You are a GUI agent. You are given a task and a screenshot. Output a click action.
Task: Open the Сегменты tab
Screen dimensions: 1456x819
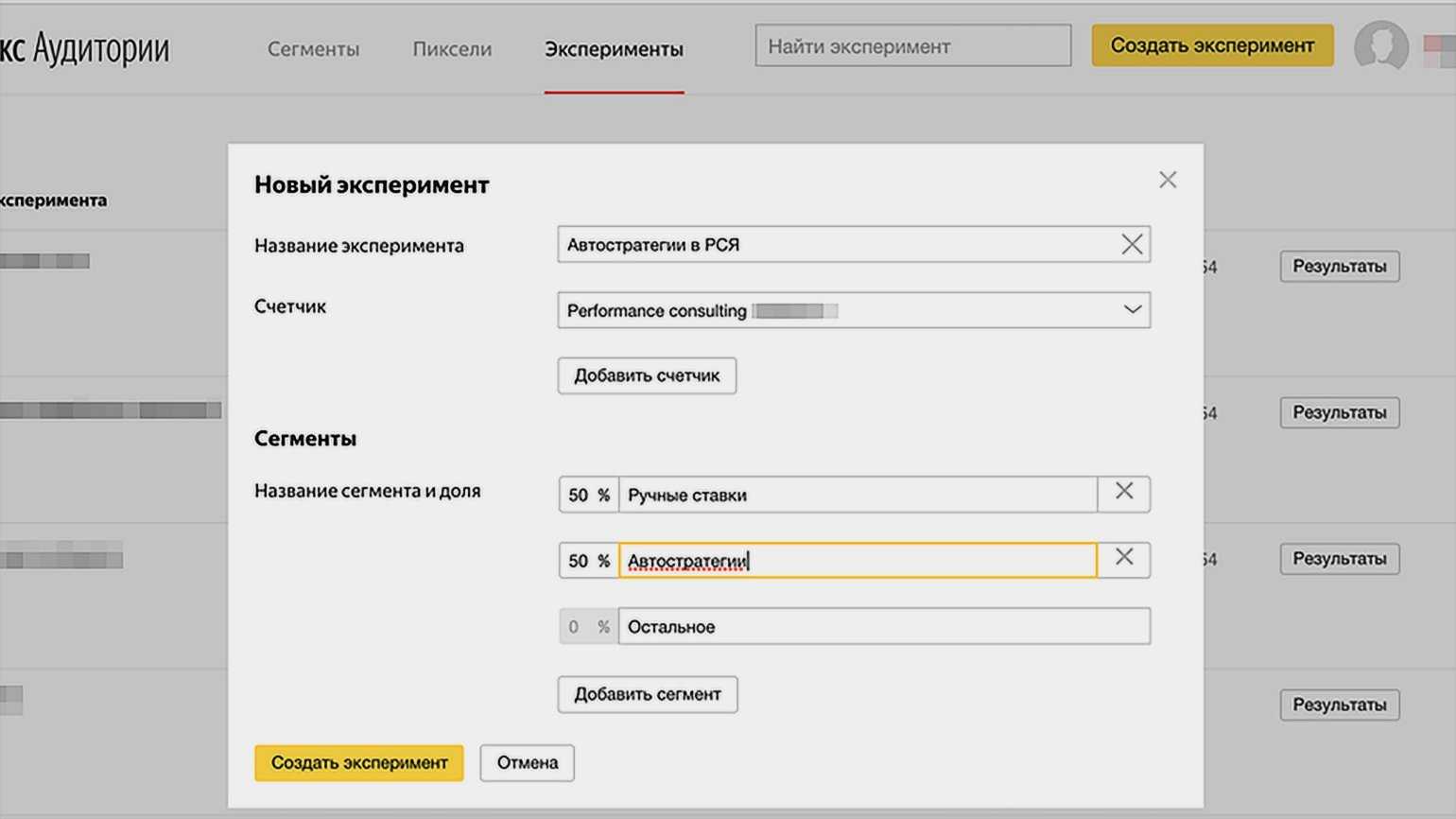[313, 49]
